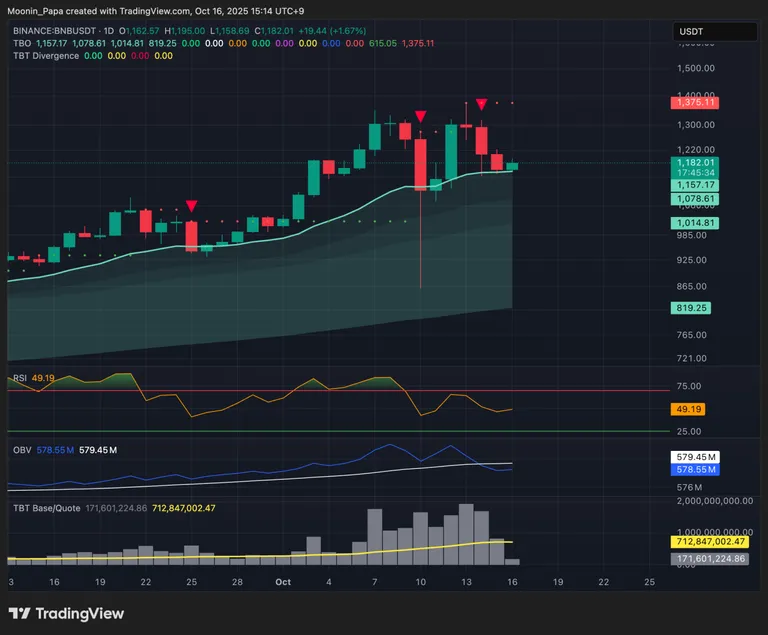Open the USDT currency selector

(715, 32)
